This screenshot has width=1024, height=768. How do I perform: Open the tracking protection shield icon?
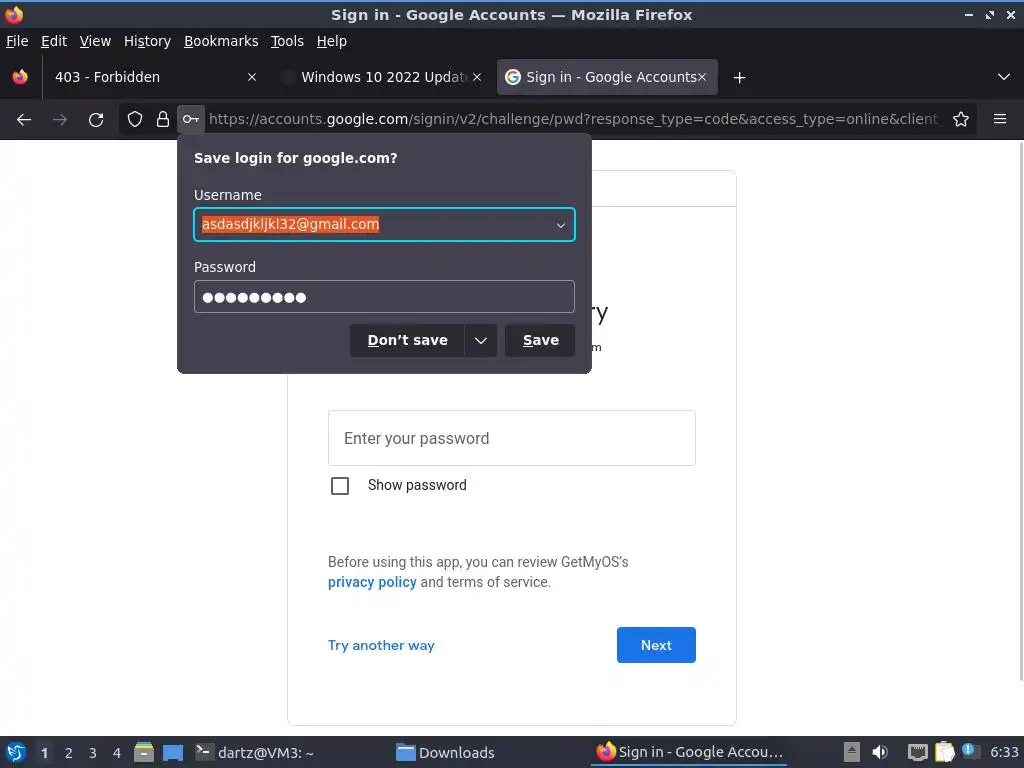(135, 119)
